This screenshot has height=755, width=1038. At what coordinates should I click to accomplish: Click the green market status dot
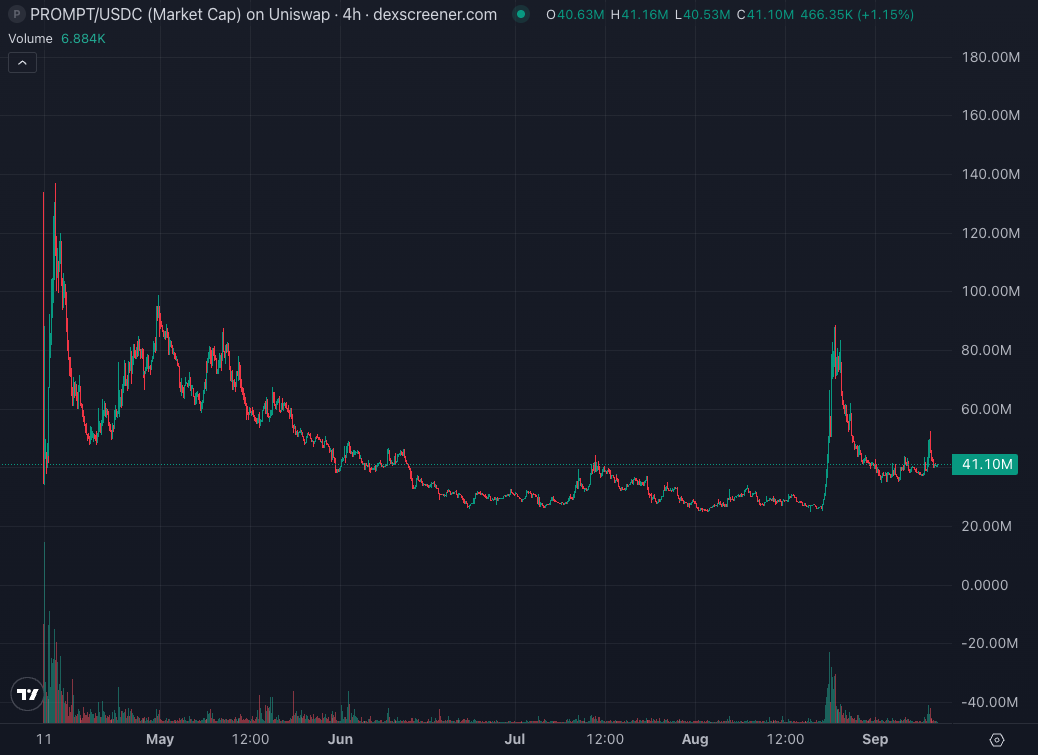click(521, 14)
